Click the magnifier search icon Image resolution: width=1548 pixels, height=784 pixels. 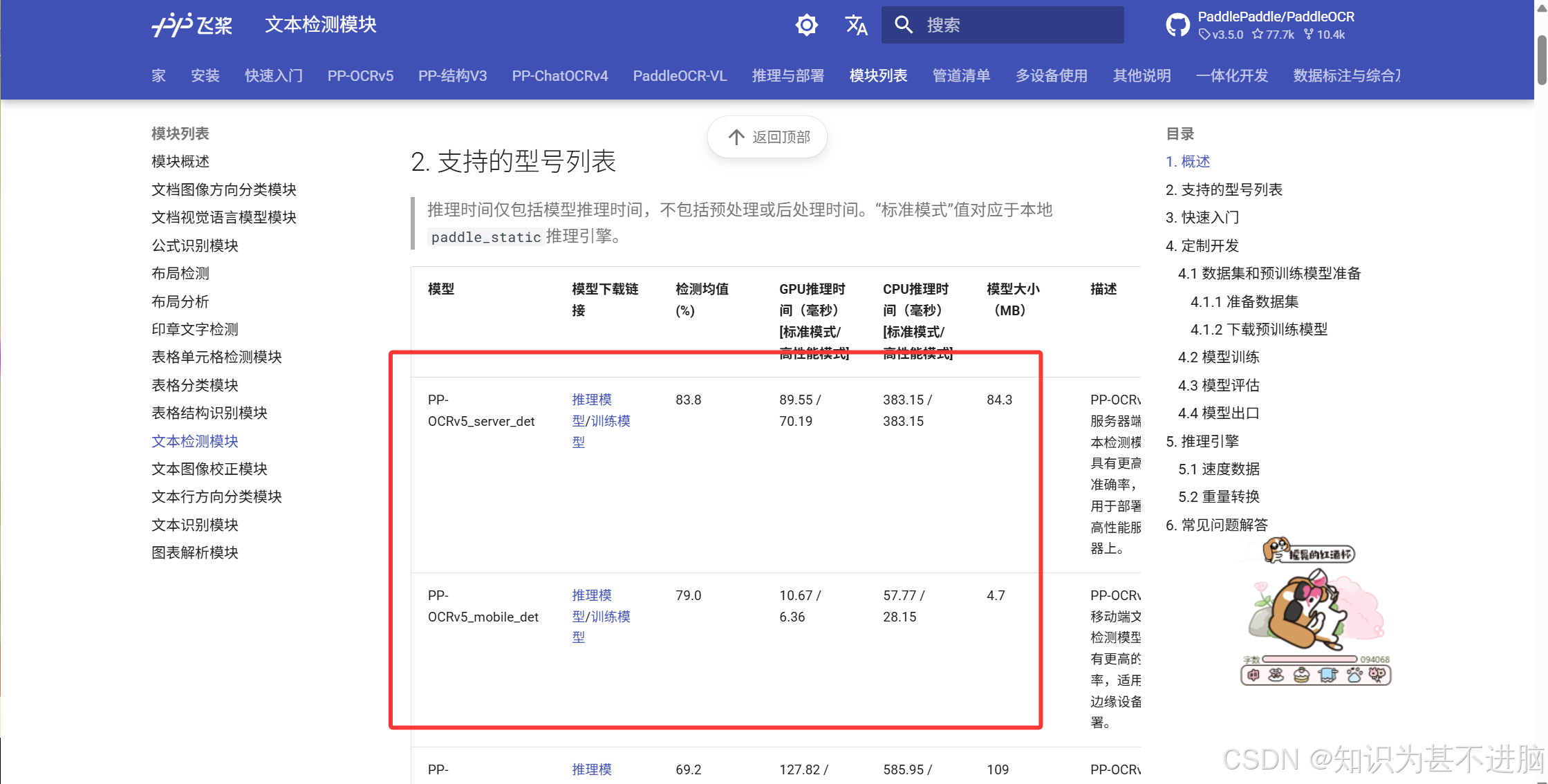pyautogui.click(x=903, y=25)
